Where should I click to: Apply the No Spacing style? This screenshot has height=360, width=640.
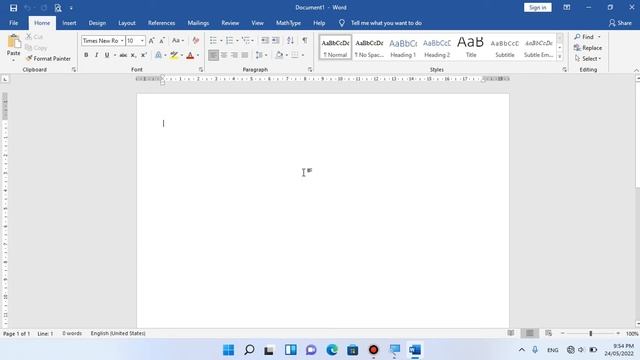coord(369,48)
